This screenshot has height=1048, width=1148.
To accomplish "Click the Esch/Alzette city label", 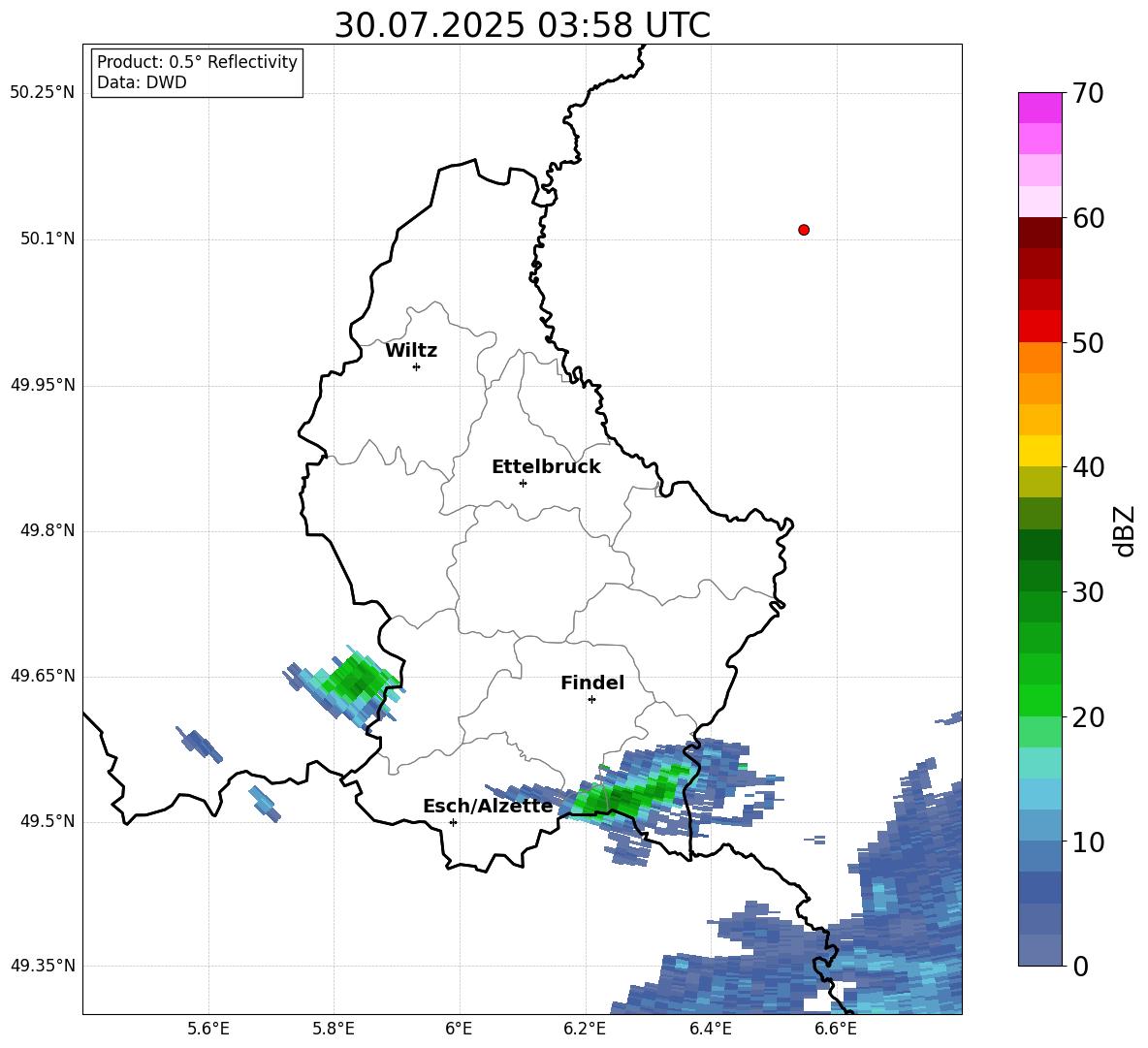I will click(x=488, y=806).
